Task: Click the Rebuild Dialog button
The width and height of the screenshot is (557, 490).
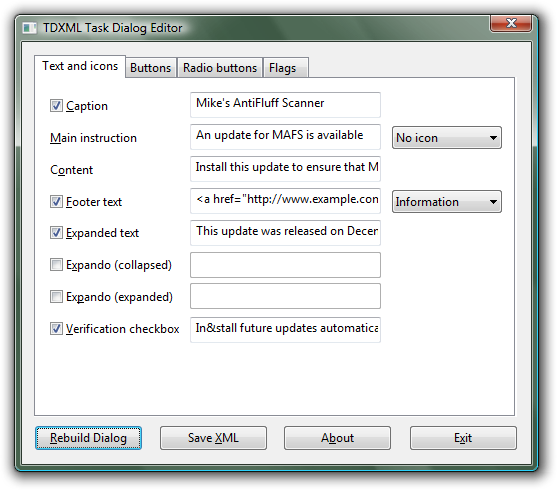Action: 88,438
